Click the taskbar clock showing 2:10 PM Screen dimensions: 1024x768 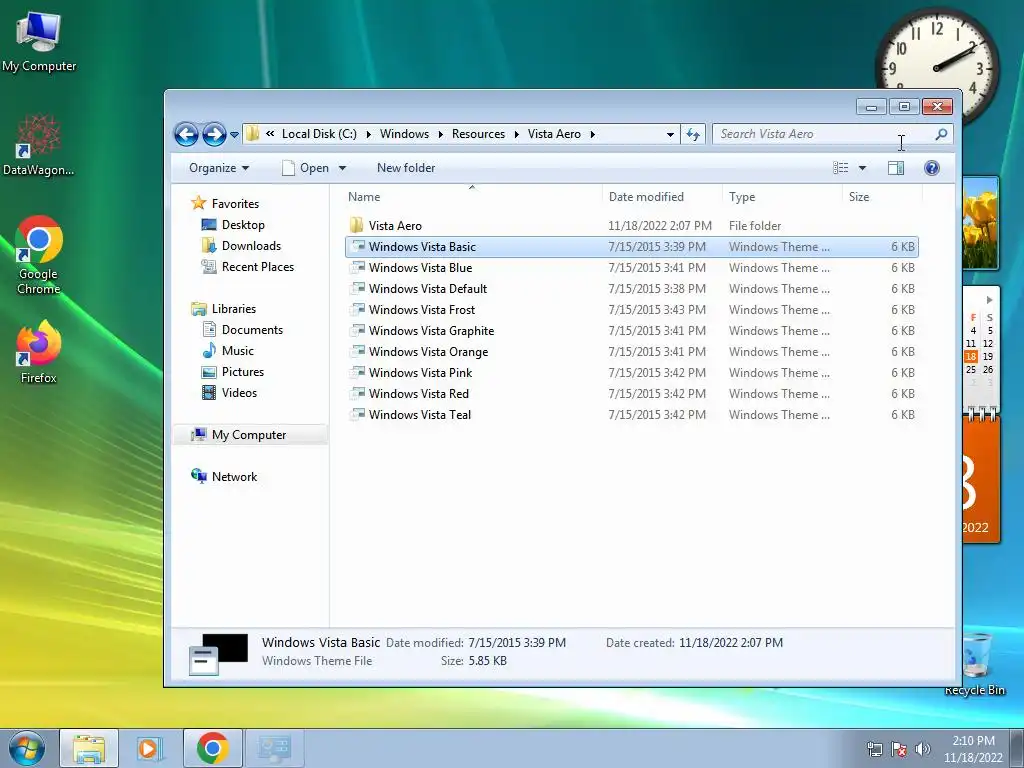click(973, 749)
